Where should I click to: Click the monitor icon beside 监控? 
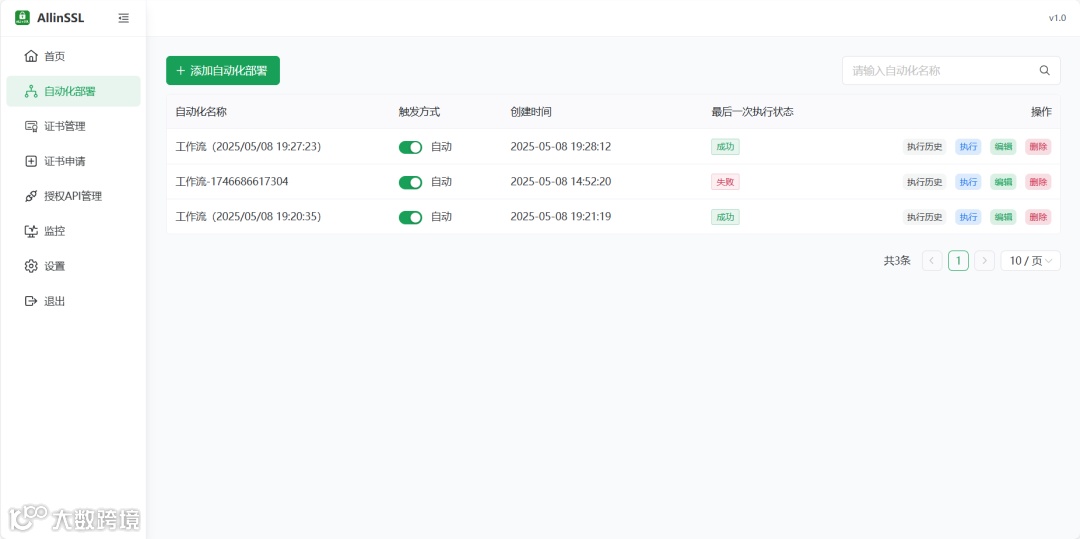[x=30, y=231]
